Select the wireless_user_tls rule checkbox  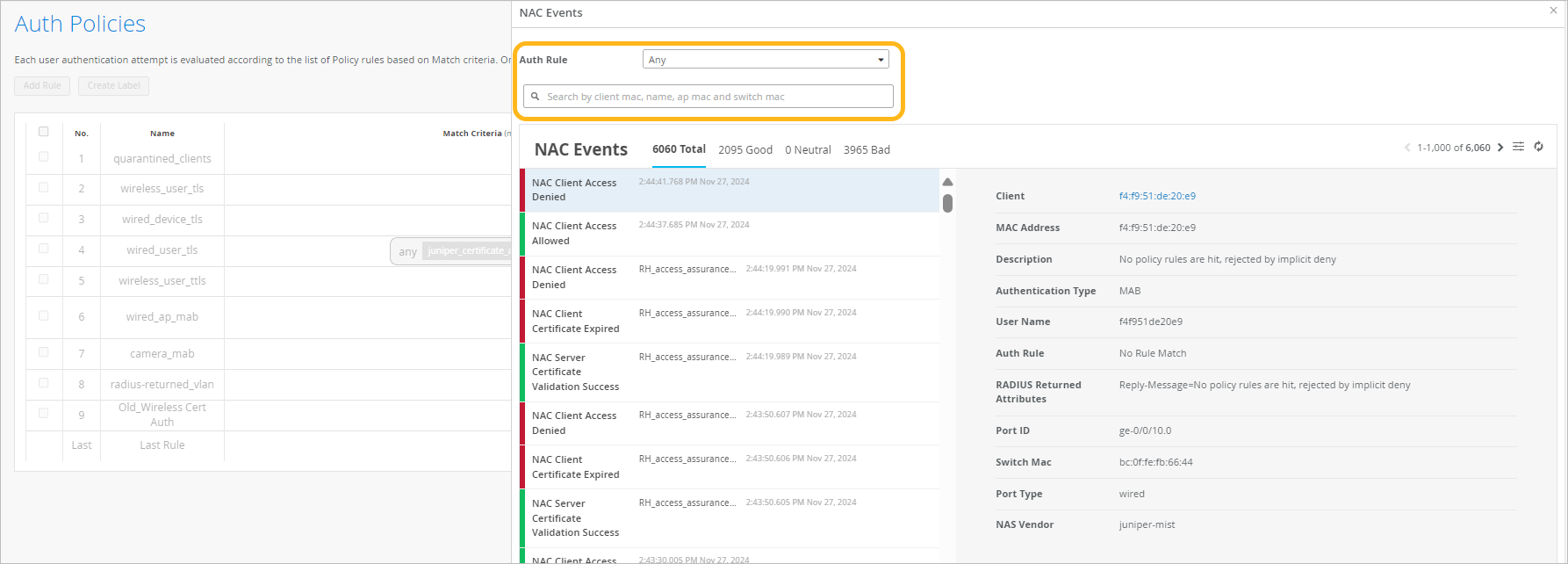tap(43, 188)
